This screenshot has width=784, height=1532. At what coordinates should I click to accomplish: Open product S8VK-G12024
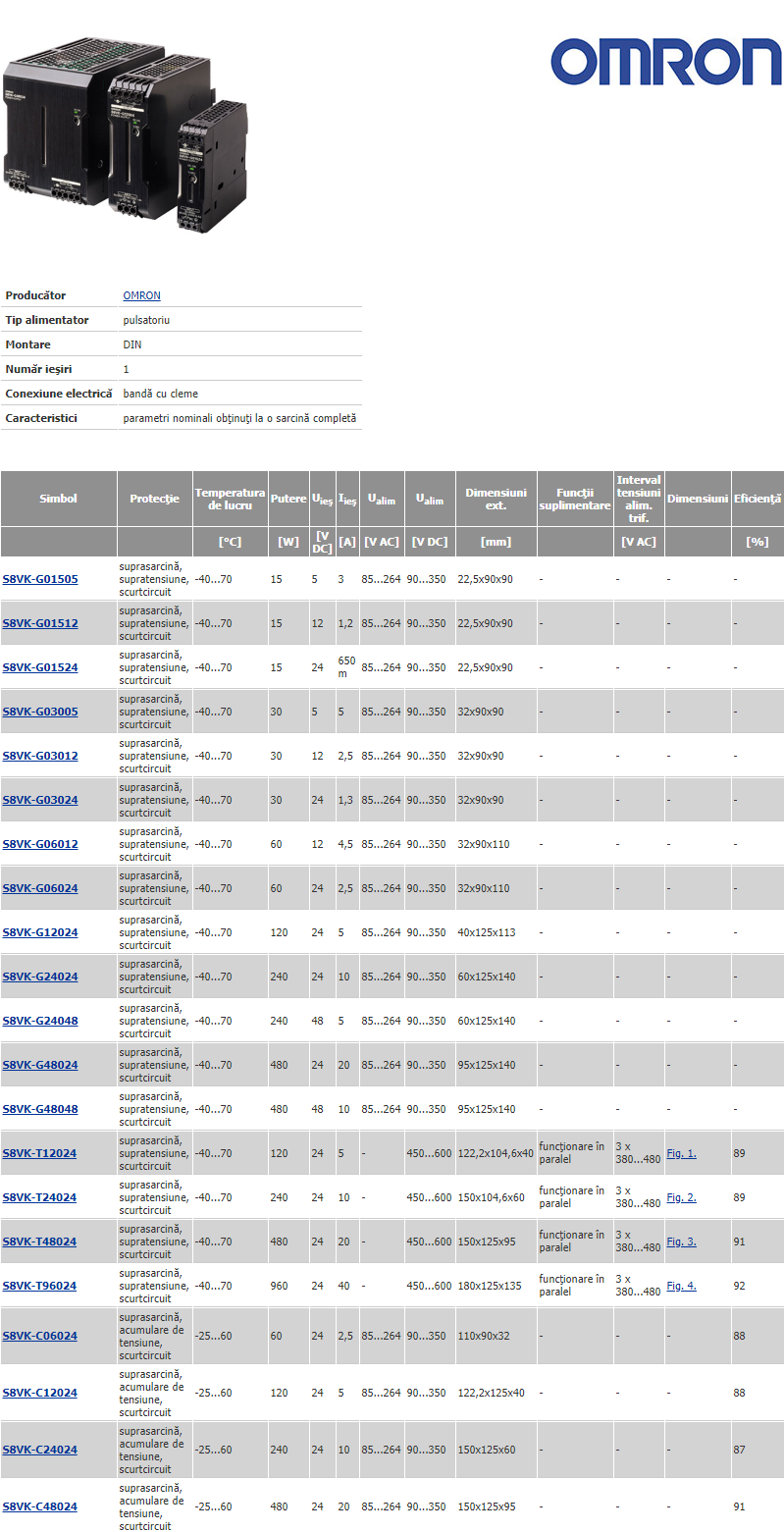point(40,932)
